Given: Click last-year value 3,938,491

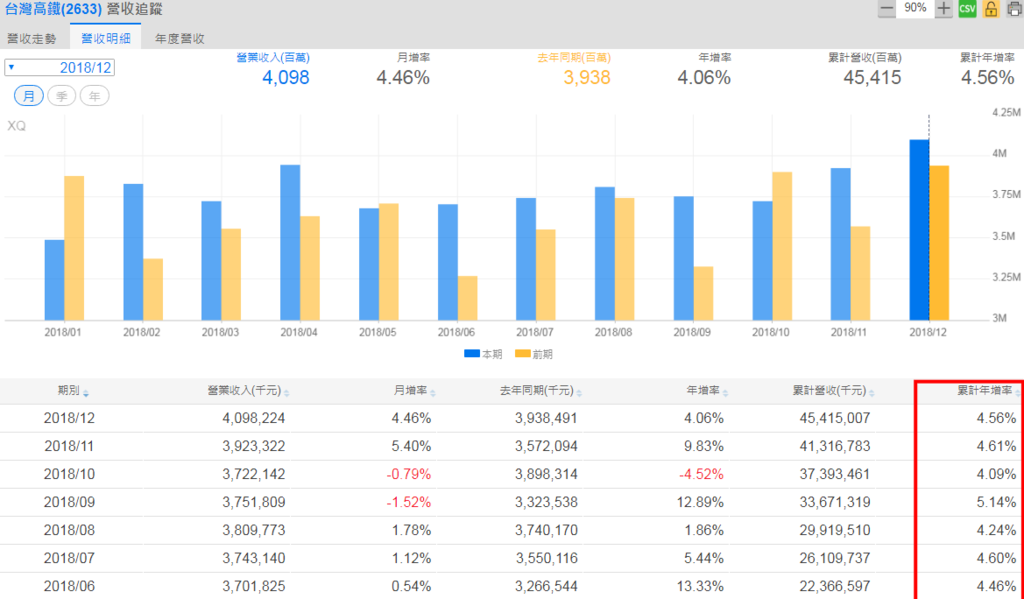Looking at the screenshot, I should click(x=546, y=418).
